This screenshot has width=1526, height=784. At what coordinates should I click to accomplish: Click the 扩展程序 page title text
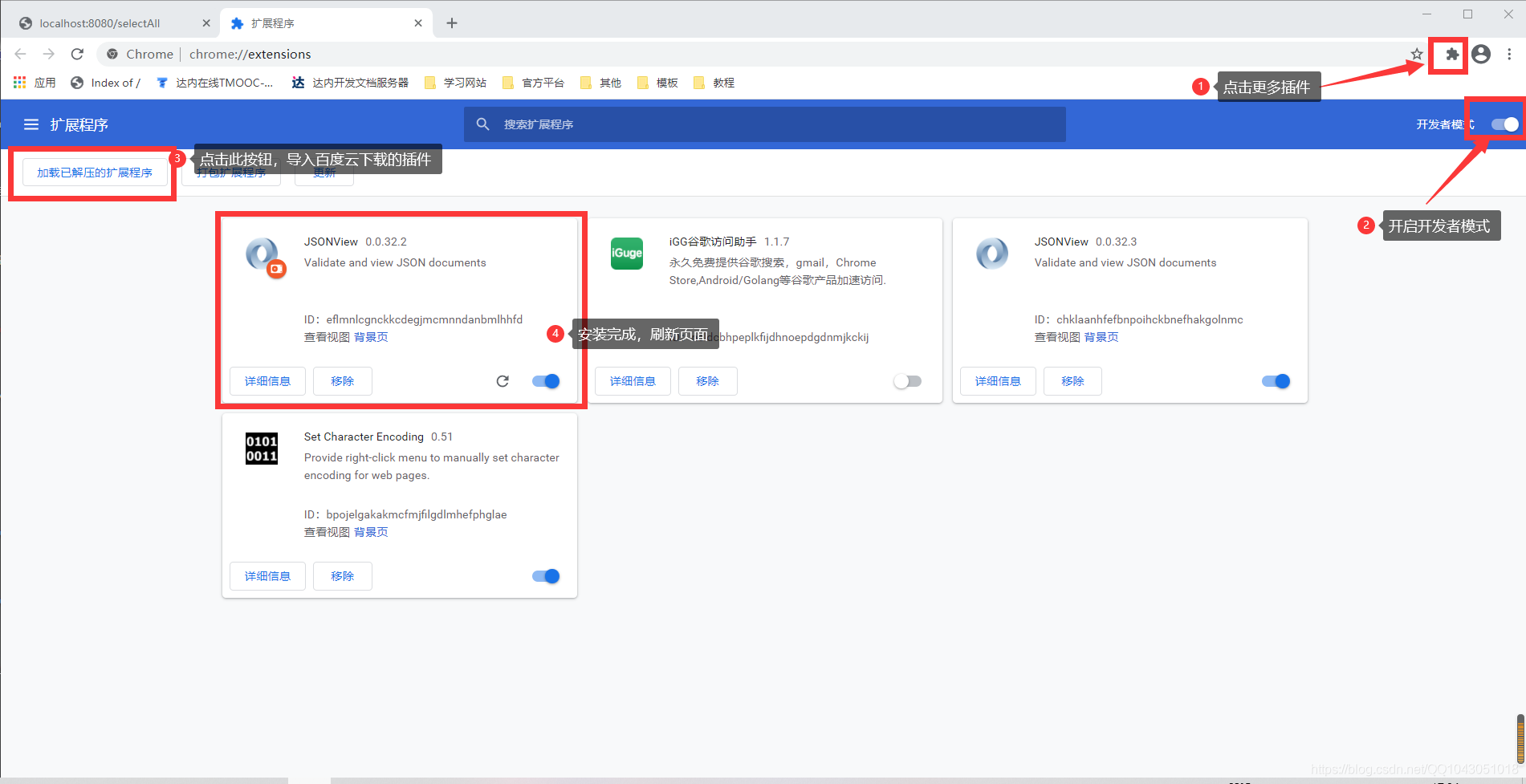pos(79,124)
